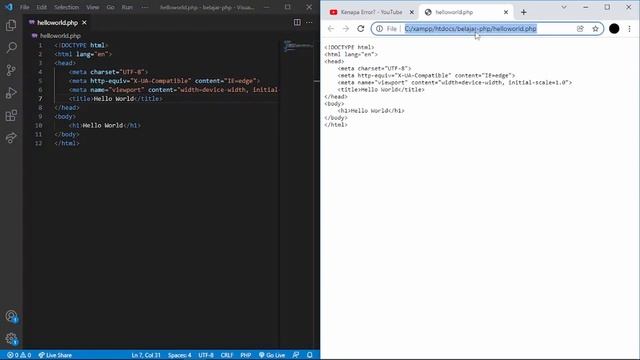Click the title Hello World code line
640x360 pixels.
[116, 99]
